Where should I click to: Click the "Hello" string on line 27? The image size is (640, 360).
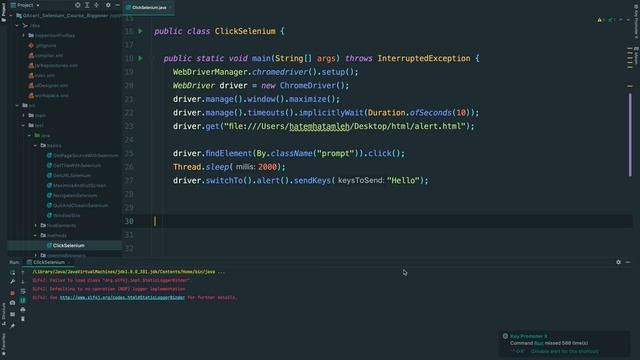pos(404,180)
